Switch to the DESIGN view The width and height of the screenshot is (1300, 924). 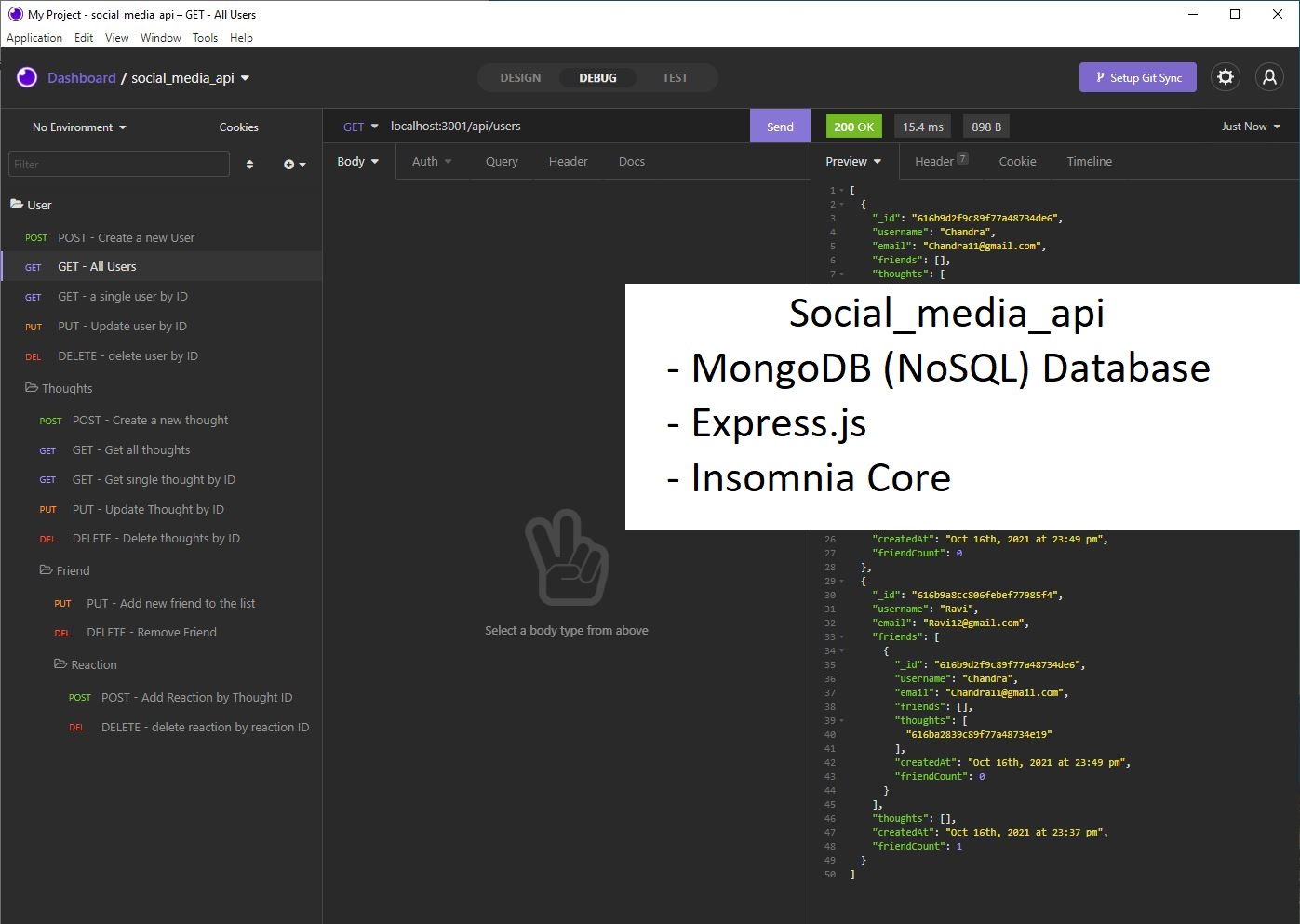pyautogui.click(x=520, y=78)
